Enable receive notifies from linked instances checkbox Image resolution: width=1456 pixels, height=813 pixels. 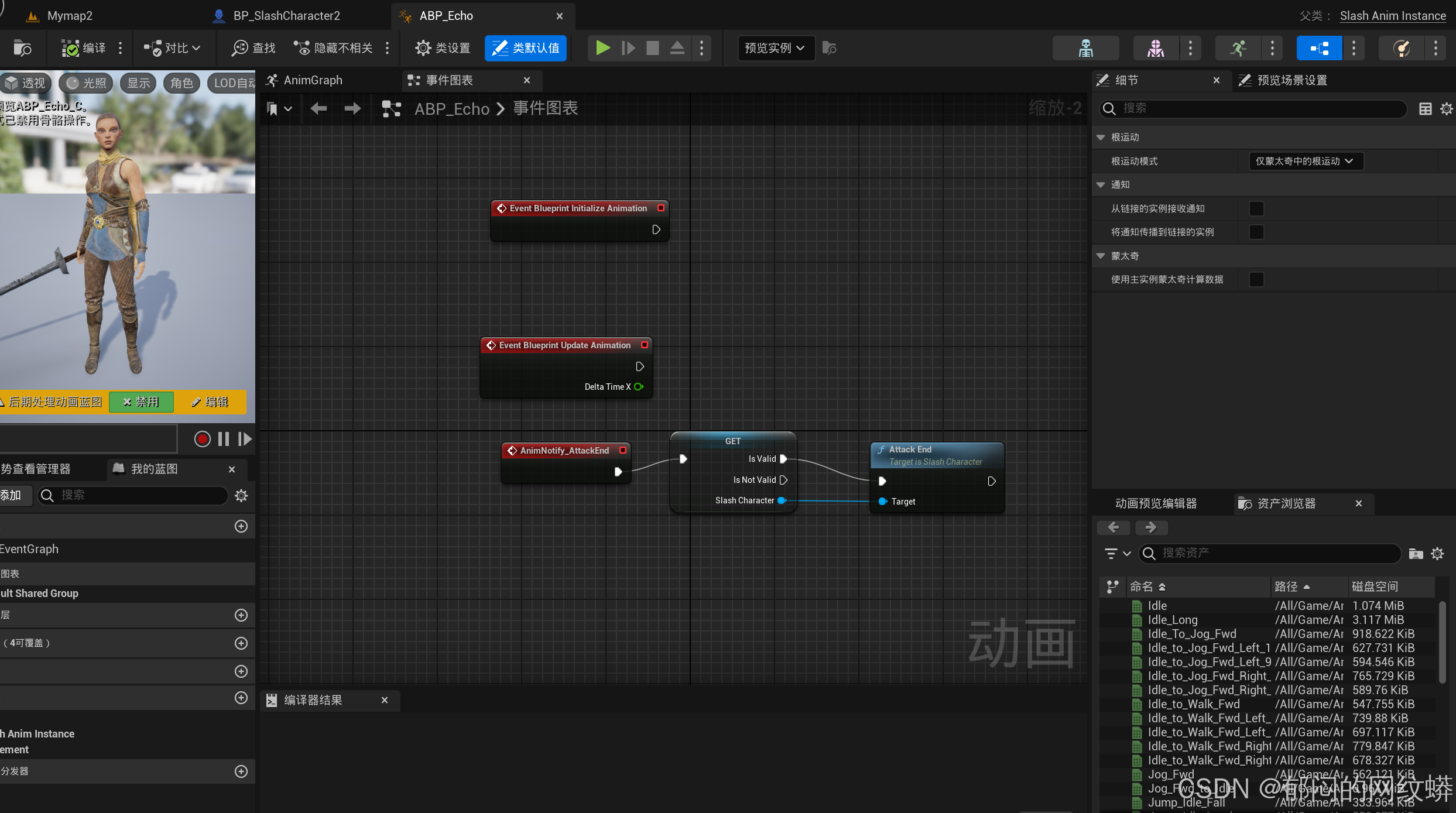(x=1256, y=209)
